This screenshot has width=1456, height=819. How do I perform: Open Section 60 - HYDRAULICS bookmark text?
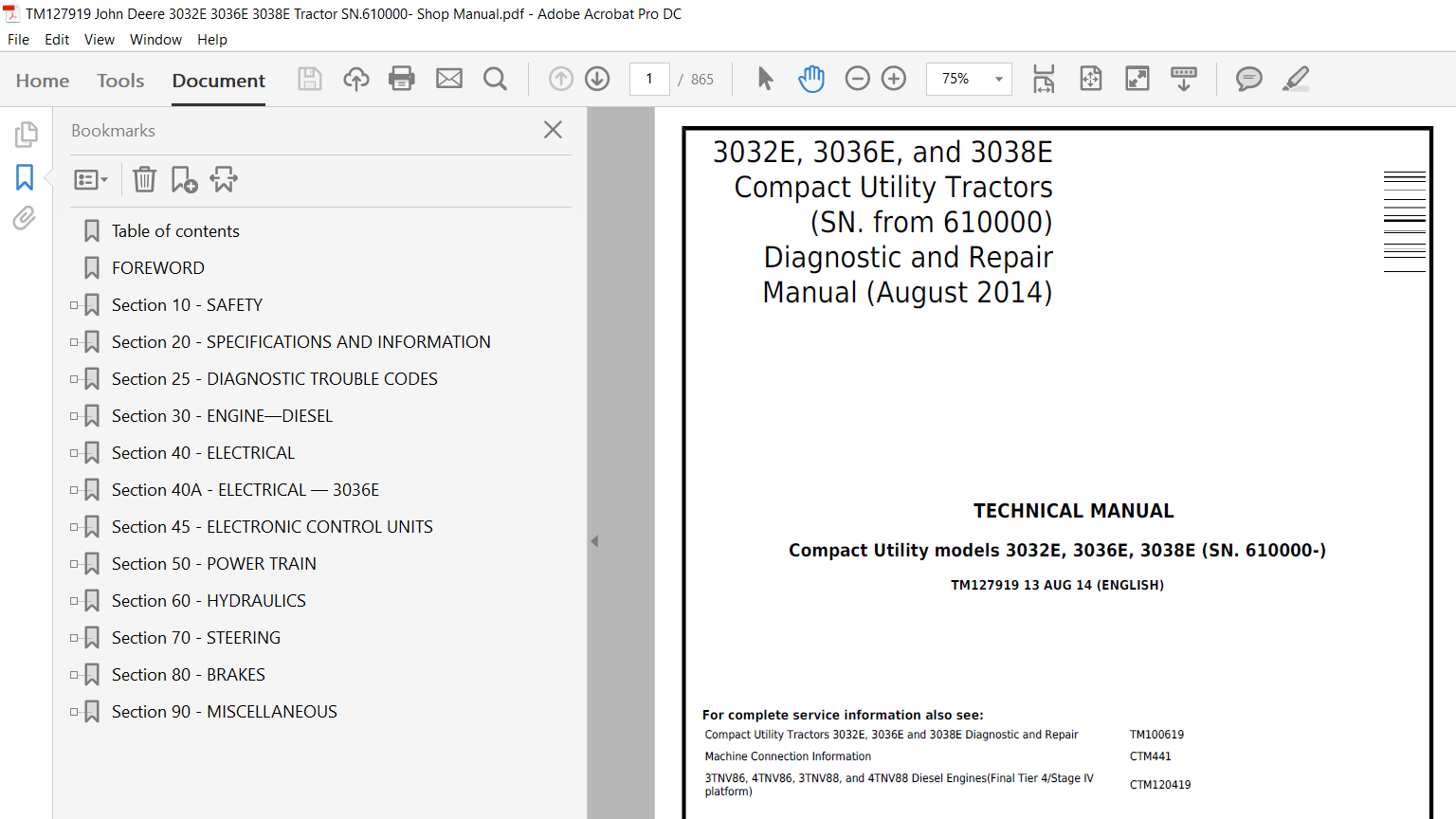pos(209,601)
